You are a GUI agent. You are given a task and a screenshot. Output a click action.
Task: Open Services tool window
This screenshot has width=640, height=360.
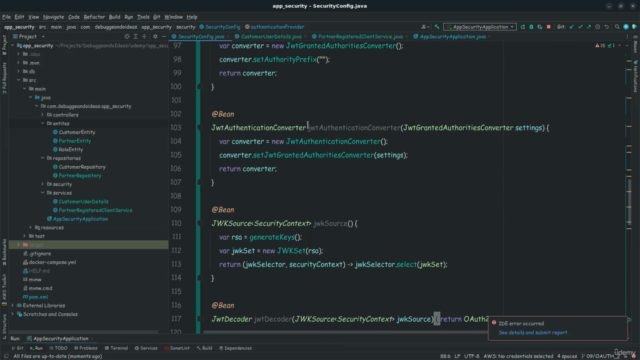[x=146, y=348]
